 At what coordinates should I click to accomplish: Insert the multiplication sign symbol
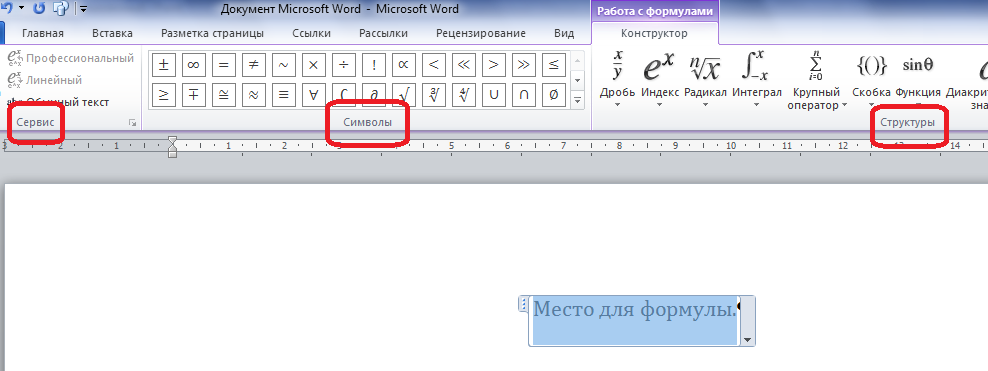pos(314,64)
